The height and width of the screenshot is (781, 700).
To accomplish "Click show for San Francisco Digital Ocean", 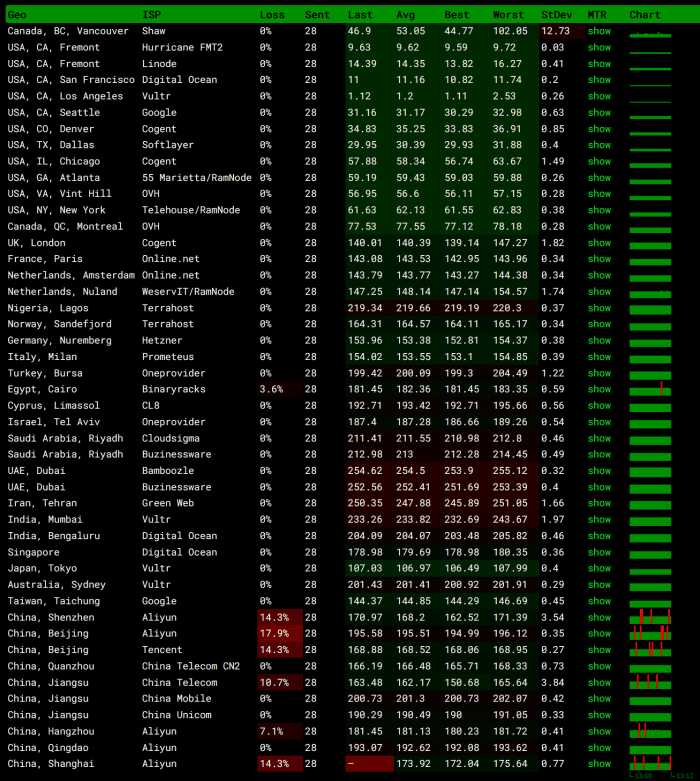I will click(x=599, y=80).
